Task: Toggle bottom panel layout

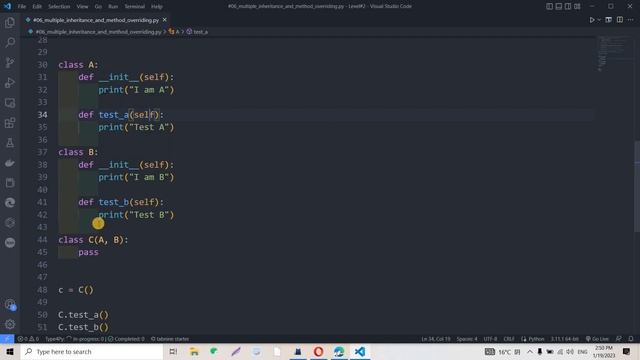Action: 558,6
